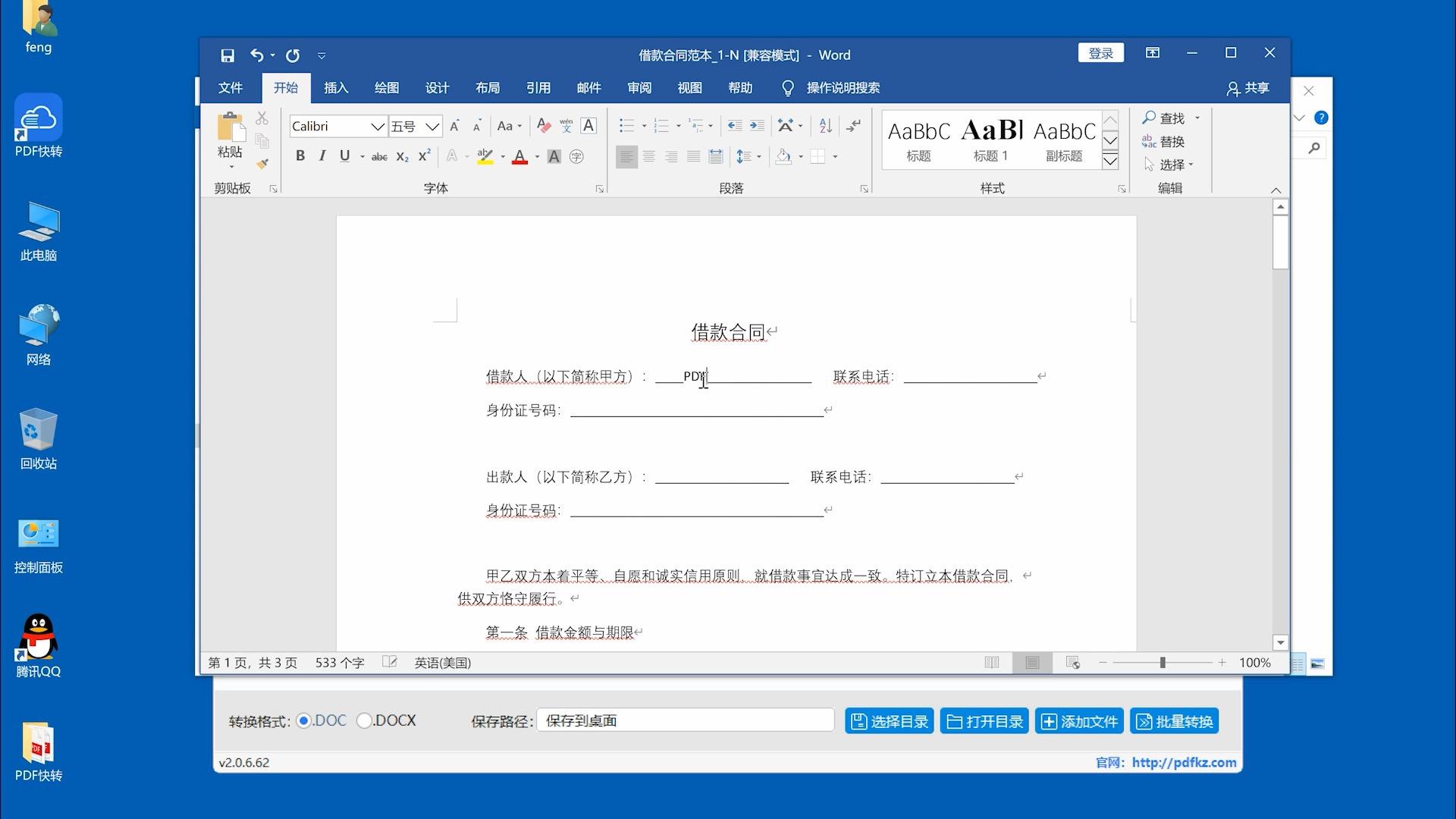Click the Paste clipboard icon

pyautogui.click(x=230, y=127)
